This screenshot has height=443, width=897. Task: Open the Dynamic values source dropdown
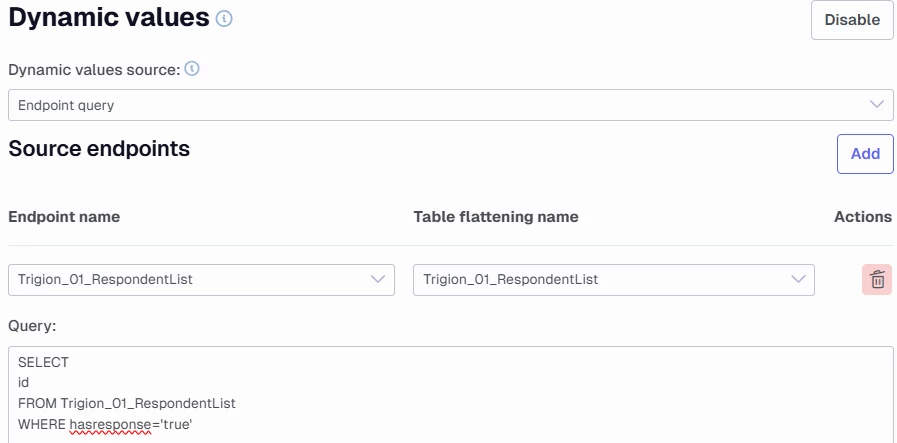click(440, 104)
